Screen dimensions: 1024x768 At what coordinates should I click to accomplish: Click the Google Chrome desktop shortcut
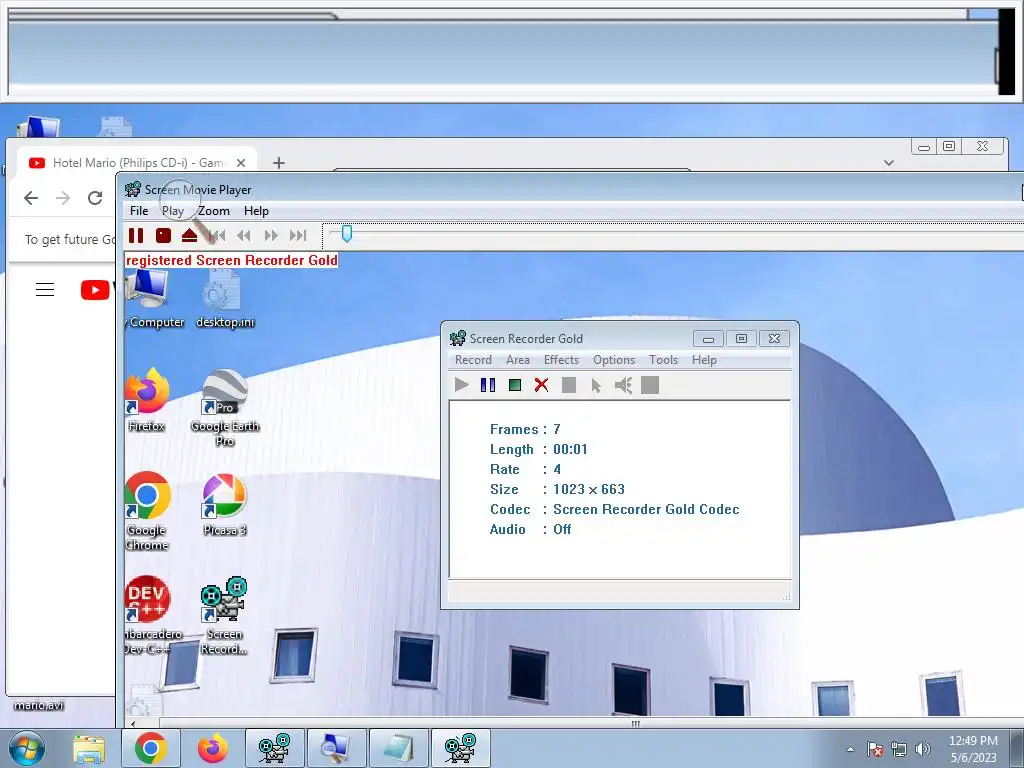(148, 511)
